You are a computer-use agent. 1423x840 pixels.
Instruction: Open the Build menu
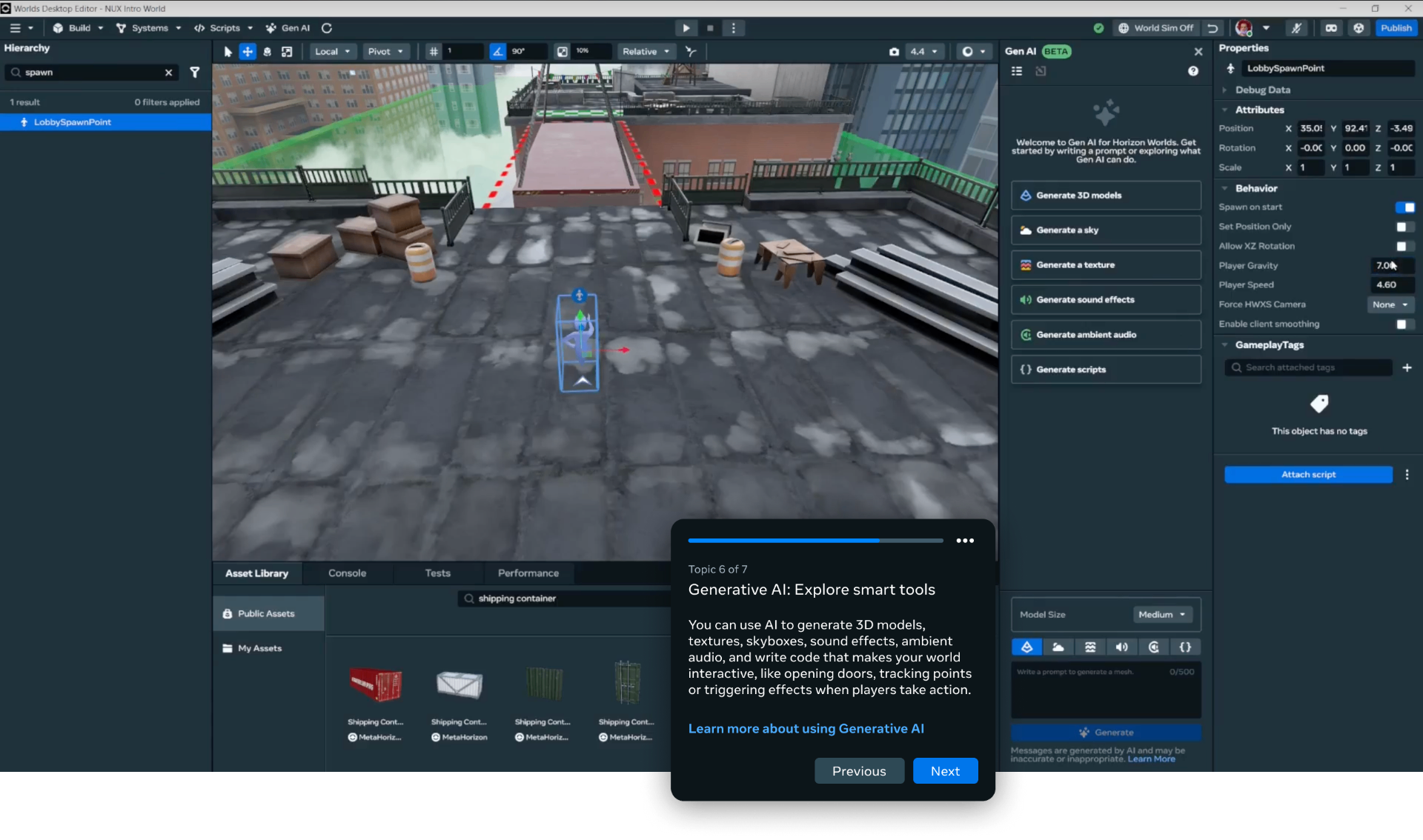[78, 28]
